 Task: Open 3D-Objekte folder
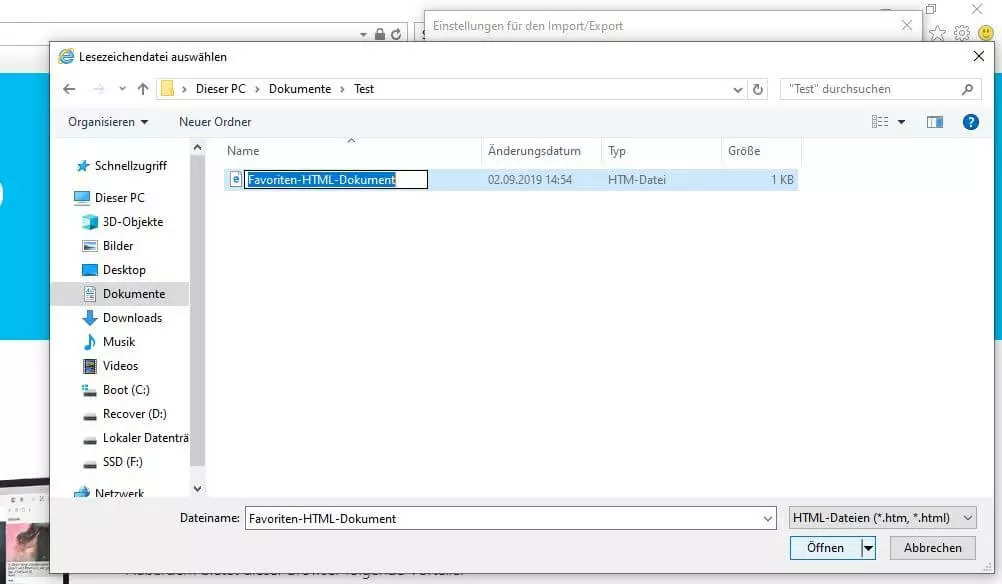click(x=133, y=222)
